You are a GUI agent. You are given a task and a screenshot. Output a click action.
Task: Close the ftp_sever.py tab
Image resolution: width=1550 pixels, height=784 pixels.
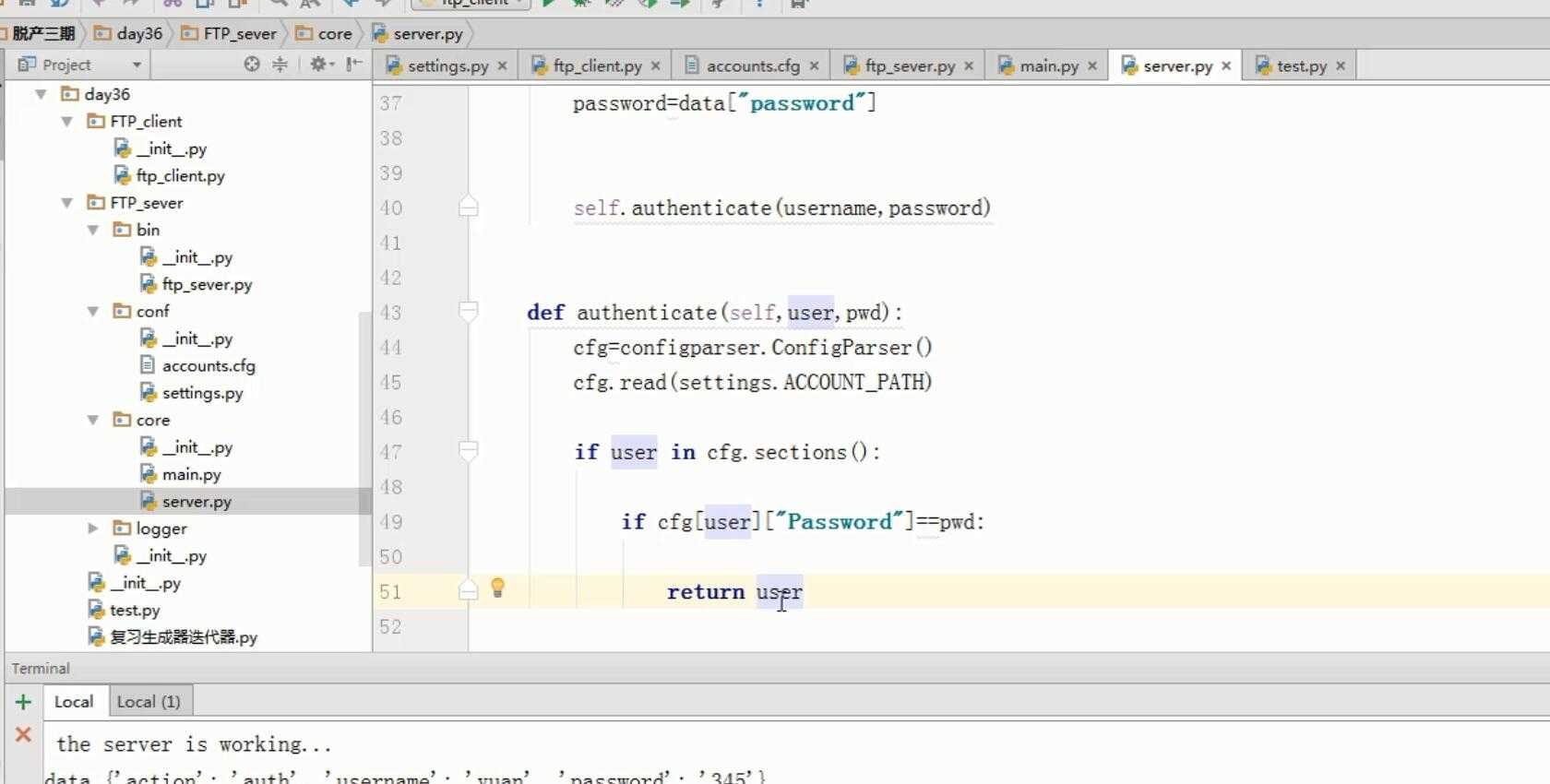coord(969,65)
